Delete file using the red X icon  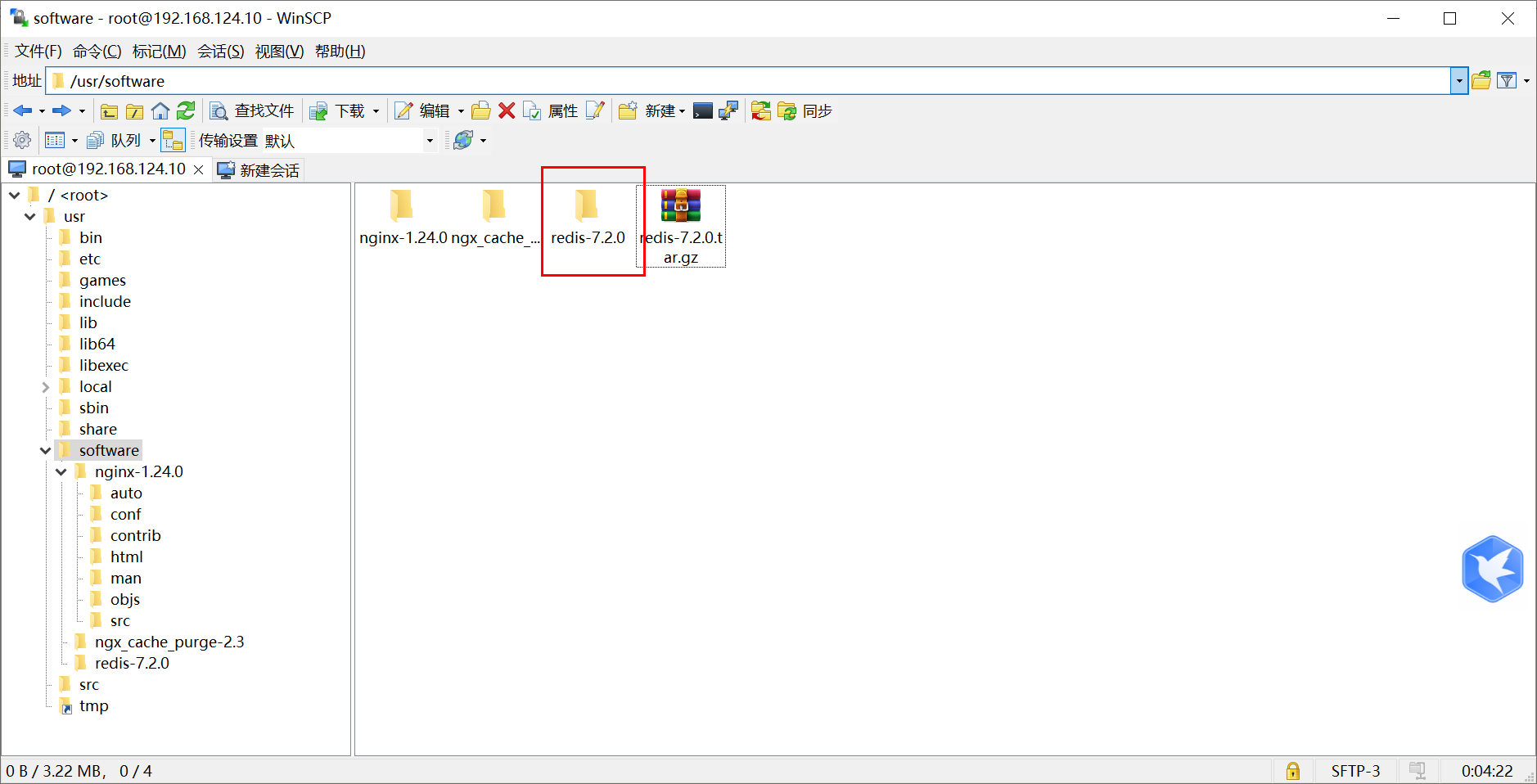507,110
